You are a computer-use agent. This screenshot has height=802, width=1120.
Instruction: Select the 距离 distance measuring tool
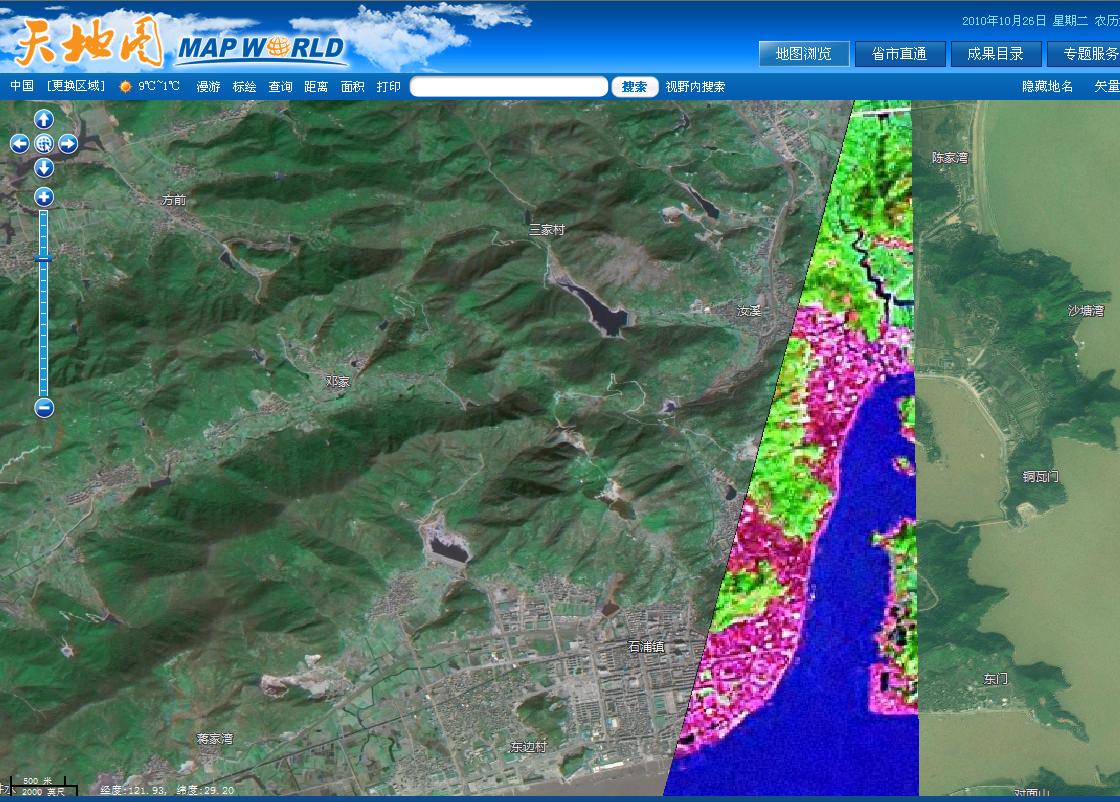pos(316,87)
